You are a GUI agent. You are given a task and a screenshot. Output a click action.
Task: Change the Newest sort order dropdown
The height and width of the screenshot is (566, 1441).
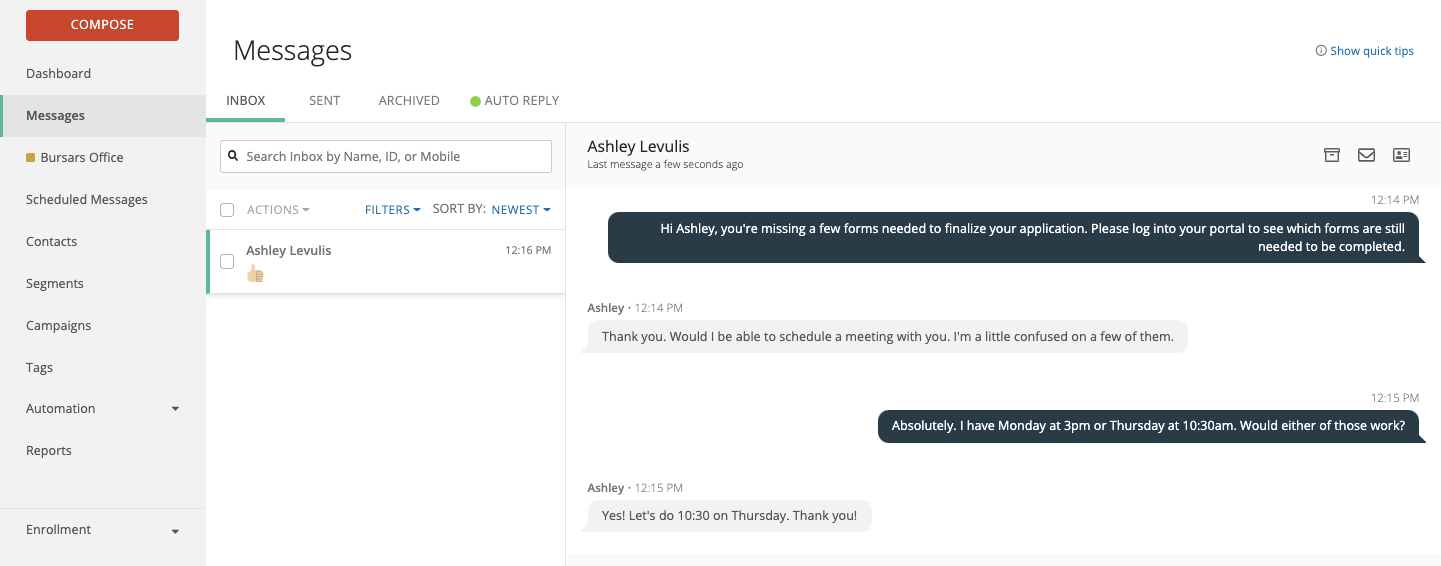(x=521, y=210)
